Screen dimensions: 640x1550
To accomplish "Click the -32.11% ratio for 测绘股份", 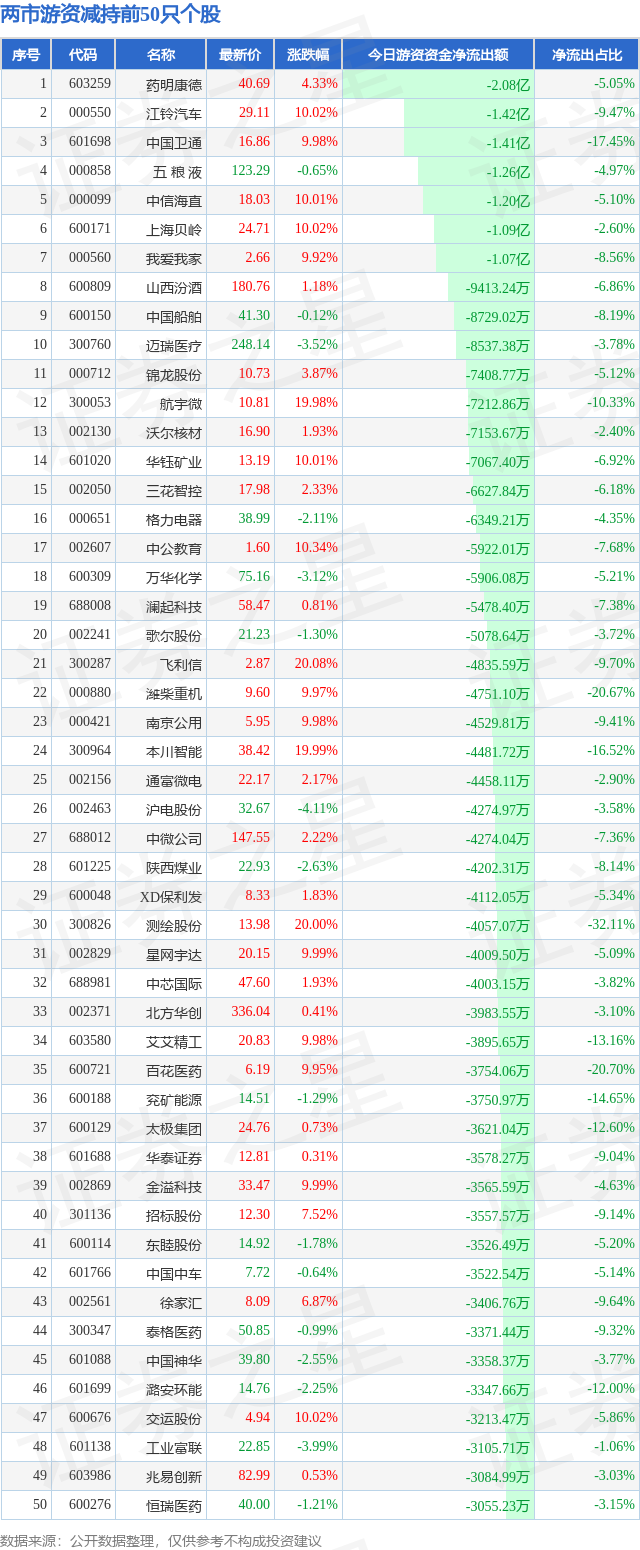I will [611, 925].
